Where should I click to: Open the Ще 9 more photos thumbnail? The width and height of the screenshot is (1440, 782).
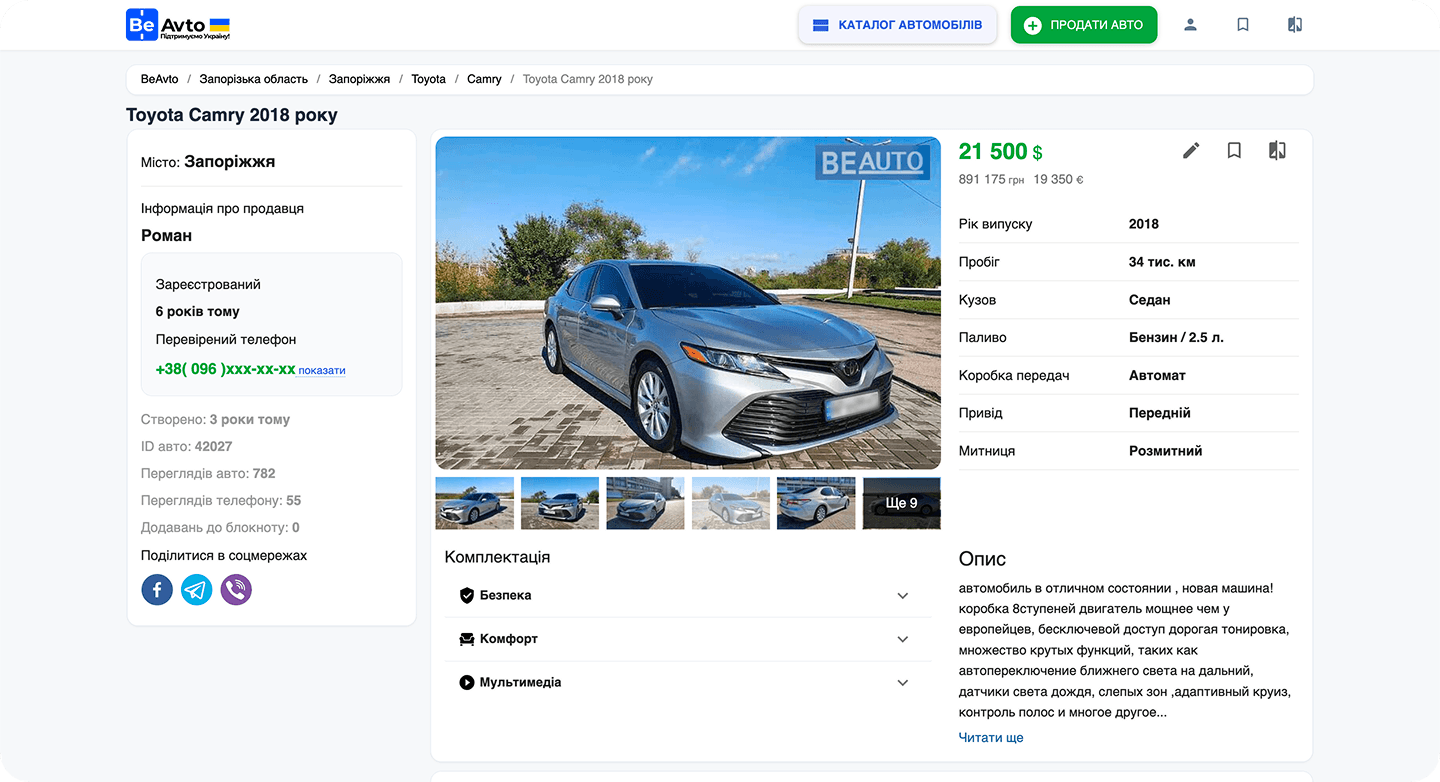[902, 503]
